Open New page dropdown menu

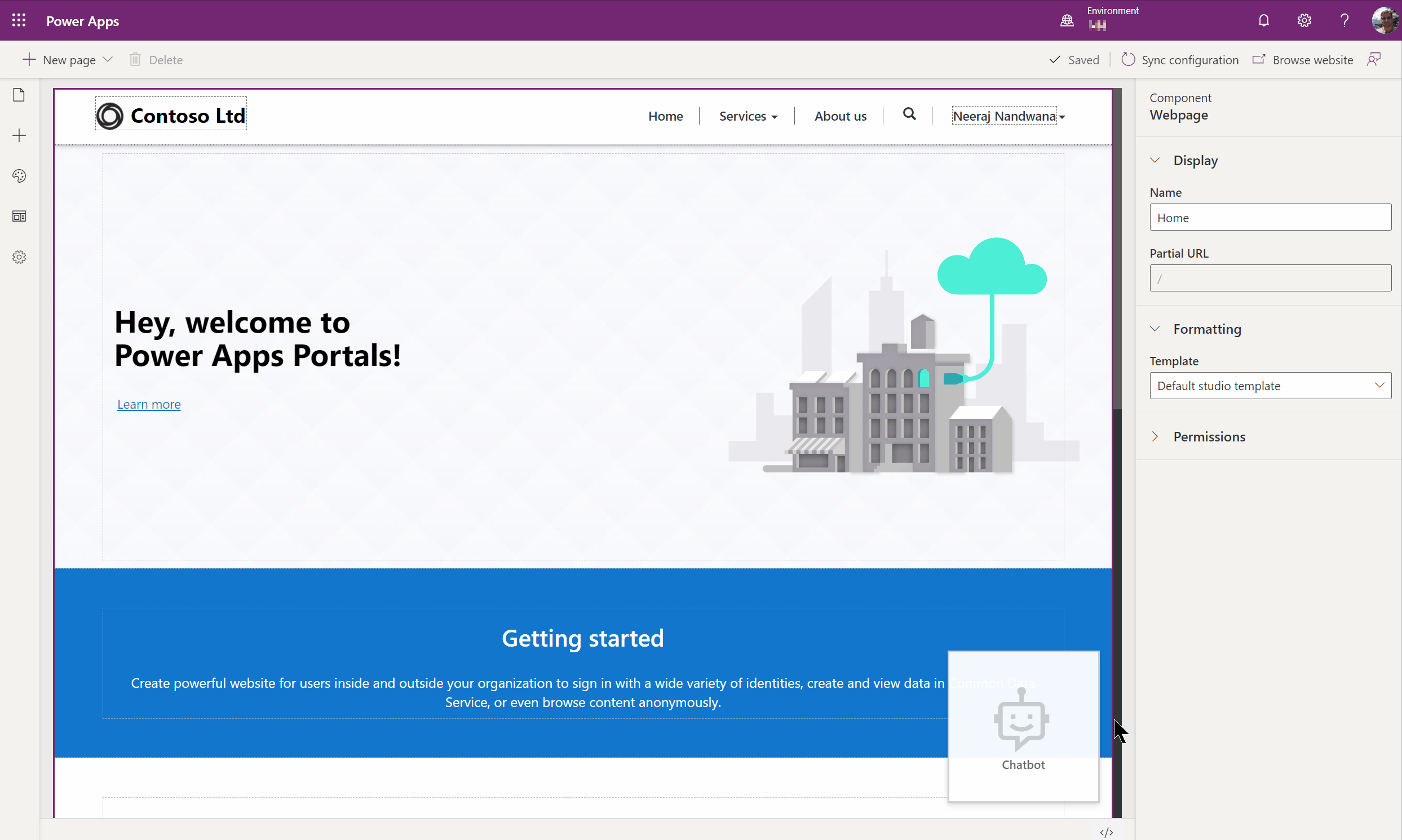point(108,59)
